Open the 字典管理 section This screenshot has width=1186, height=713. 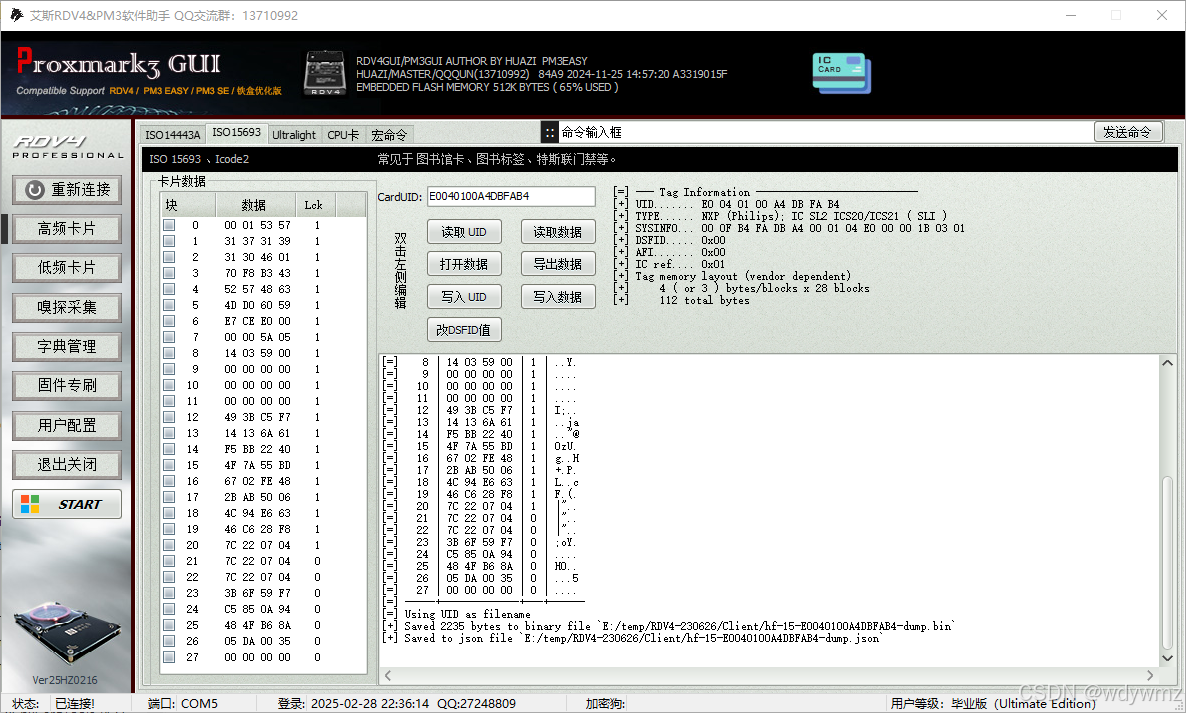[67, 346]
